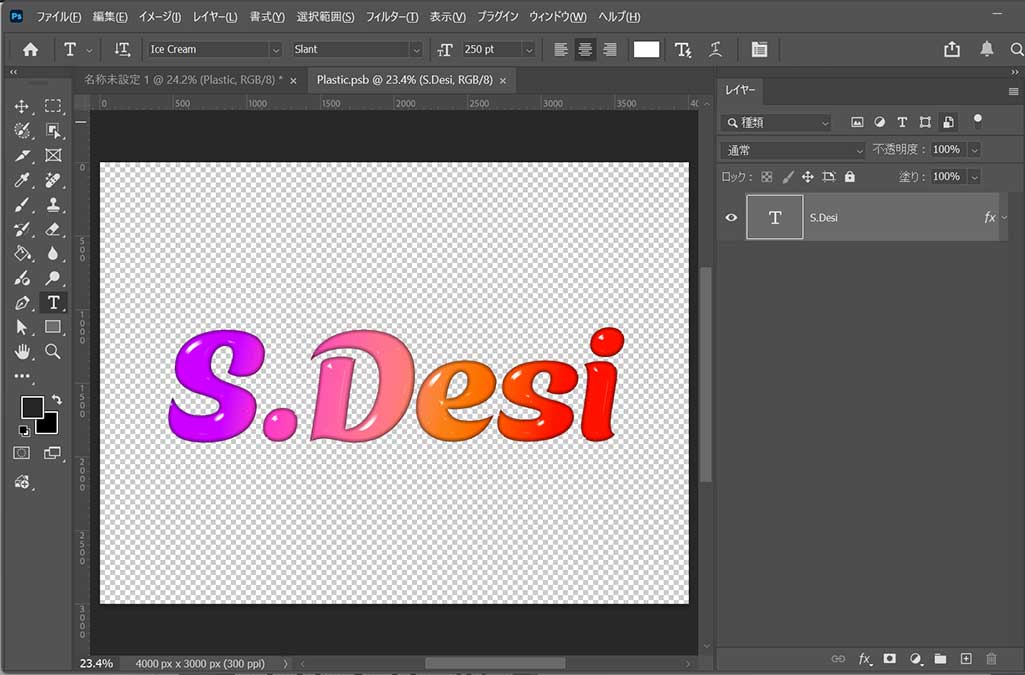Click the white text color swatch

646,49
